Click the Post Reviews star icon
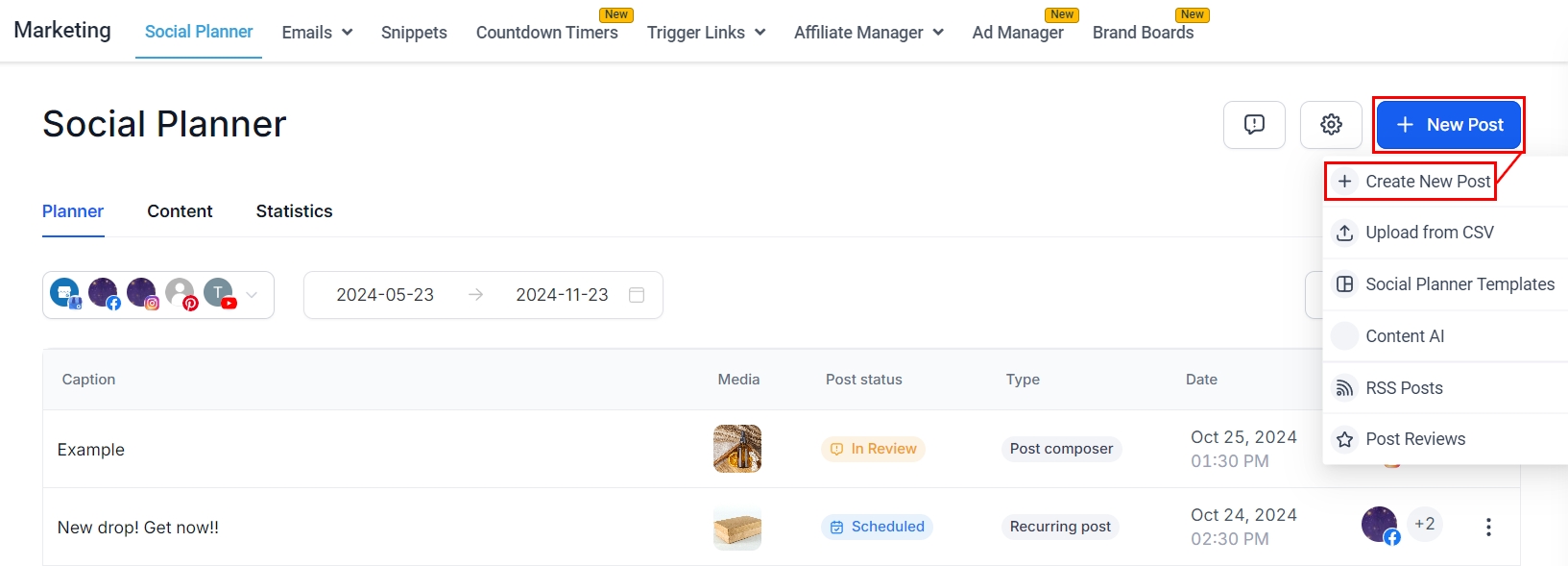The image size is (1568, 566). pos(1345,439)
